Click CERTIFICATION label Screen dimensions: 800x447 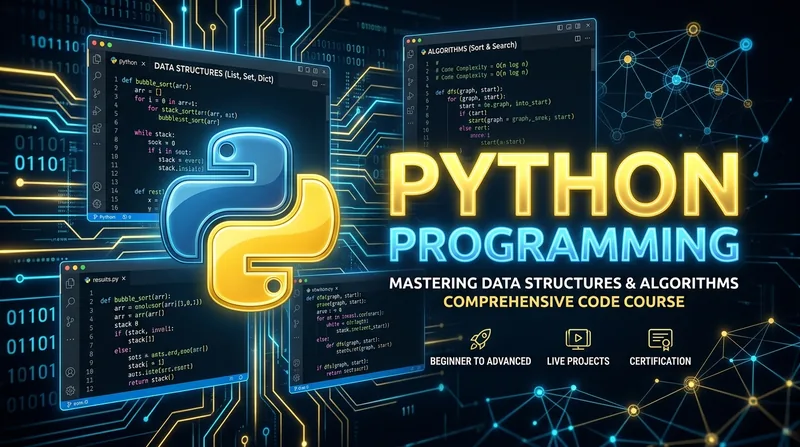(660, 361)
